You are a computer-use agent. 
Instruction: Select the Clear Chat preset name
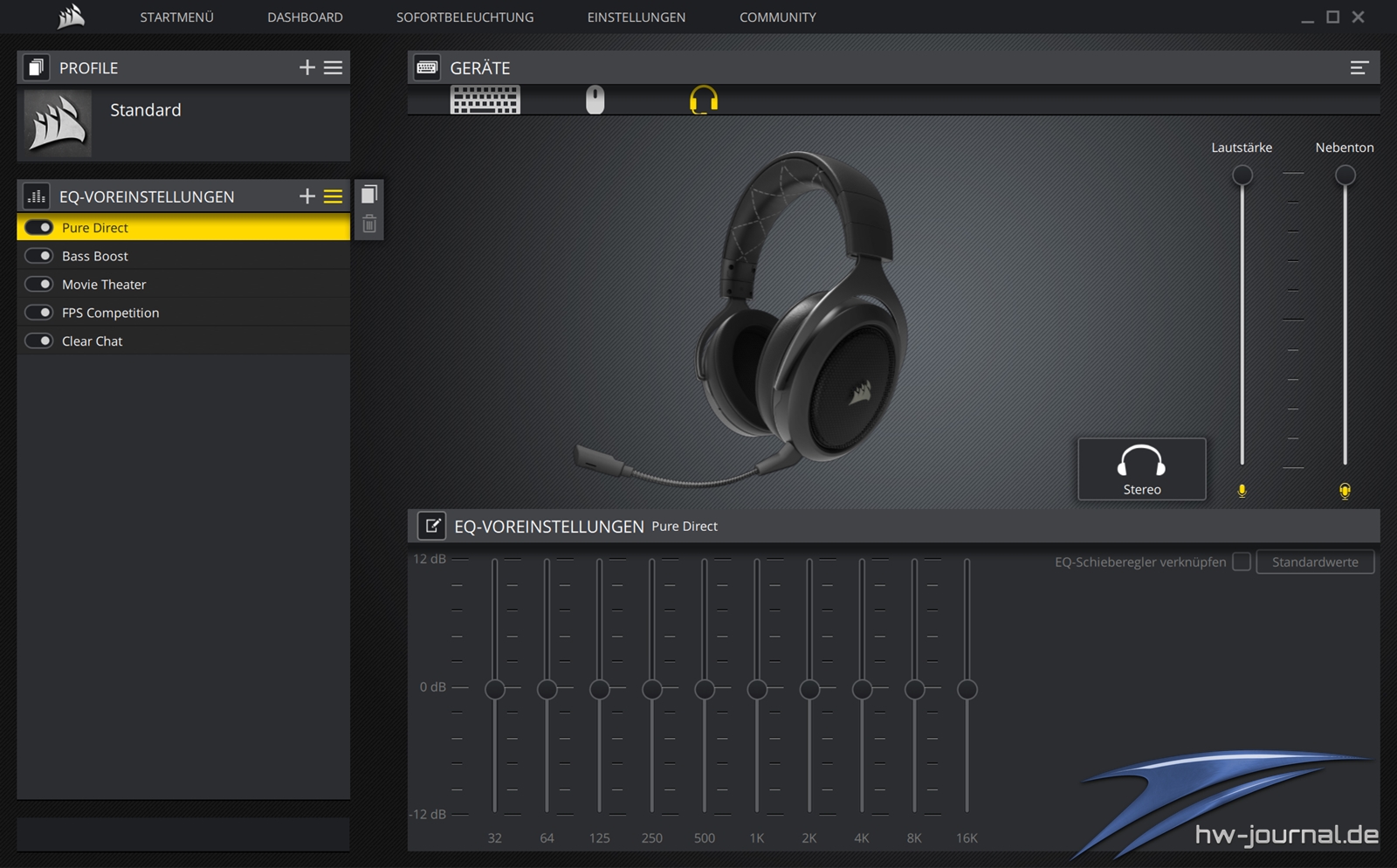pyautogui.click(x=93, y=341)
